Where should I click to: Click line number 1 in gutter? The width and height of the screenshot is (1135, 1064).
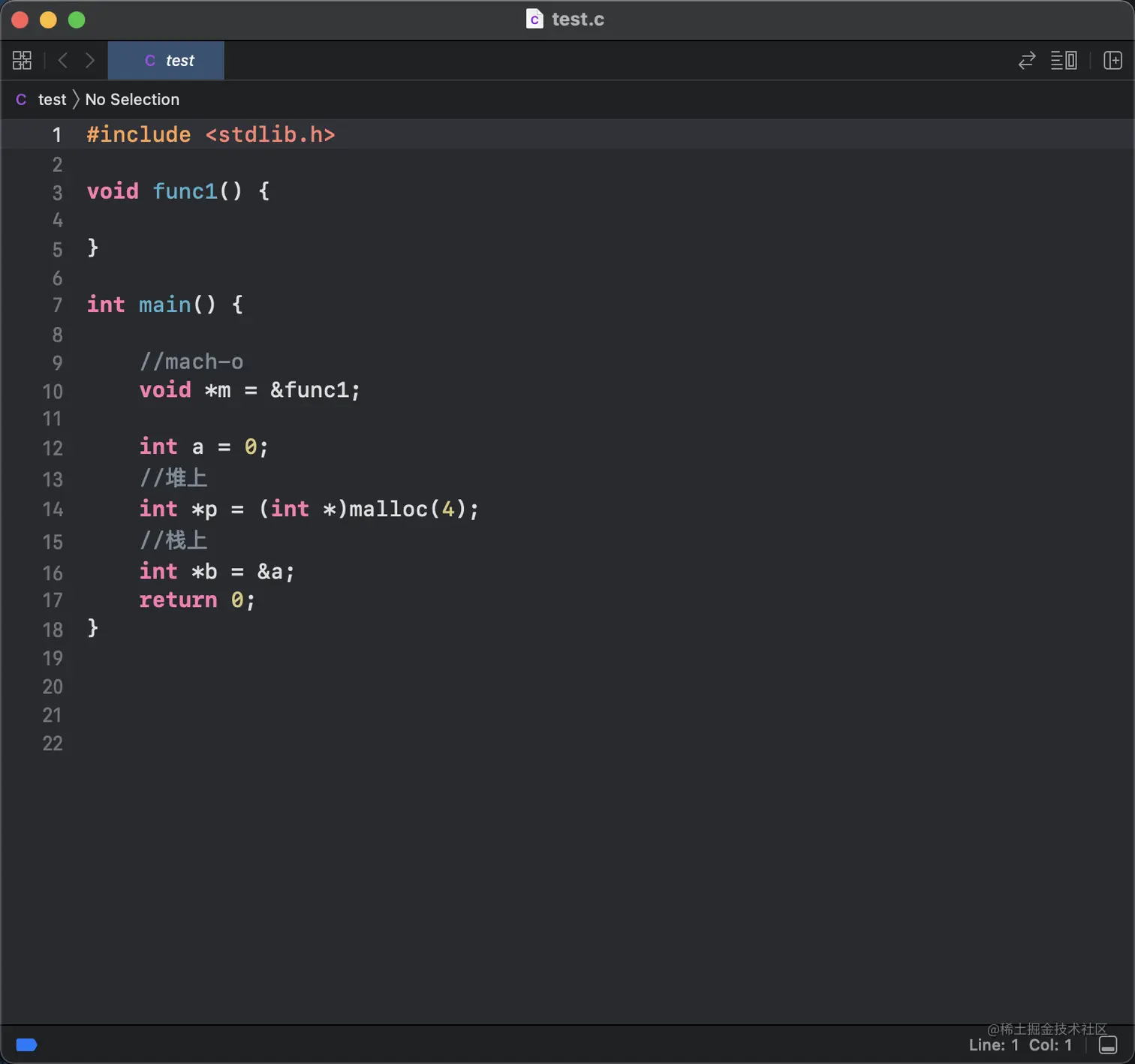point(56,135)
